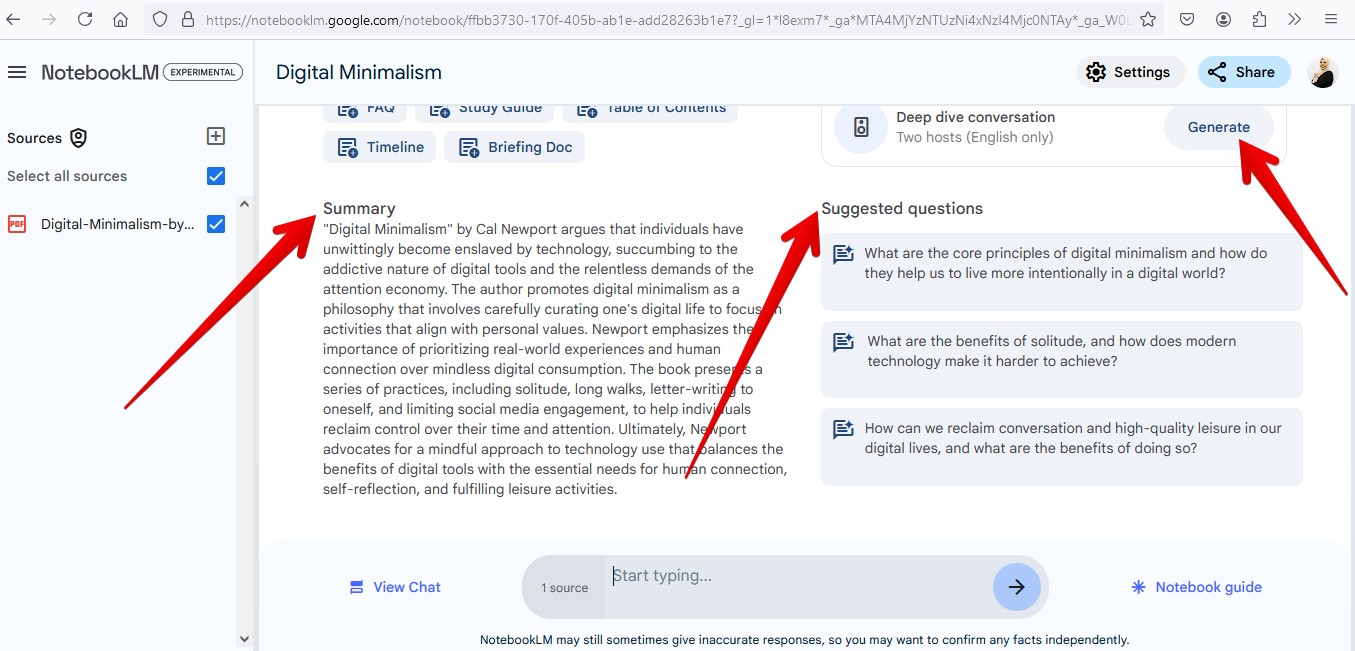
Task: Open the user profile avatar
Action: click(1322, 72)
